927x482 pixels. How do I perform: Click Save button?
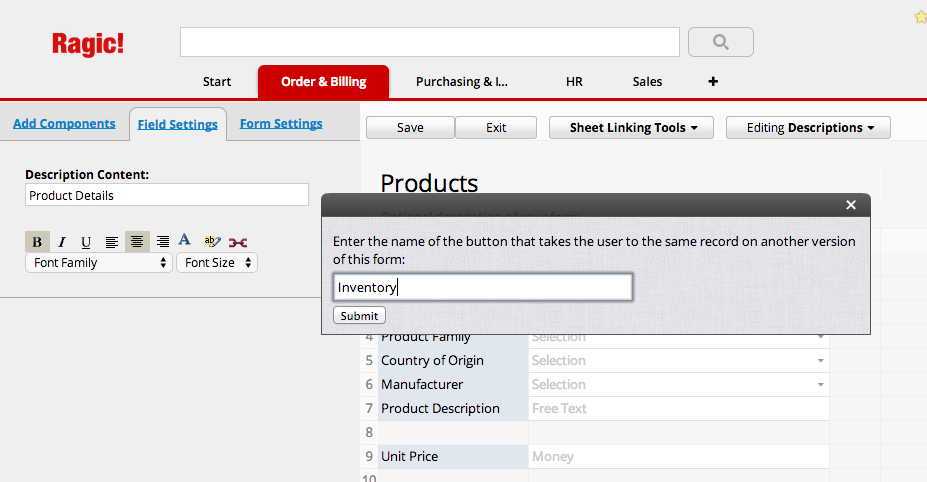(410, 128)
